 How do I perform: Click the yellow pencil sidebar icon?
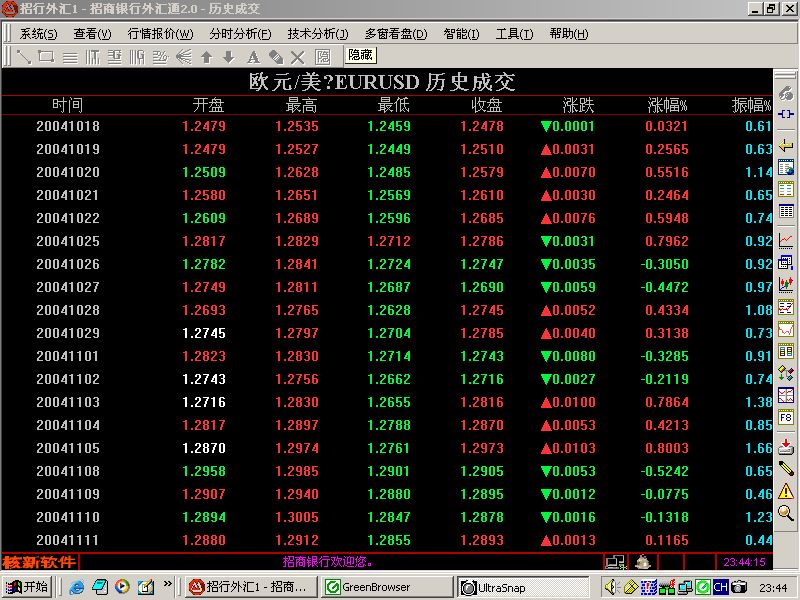(786, 468)
